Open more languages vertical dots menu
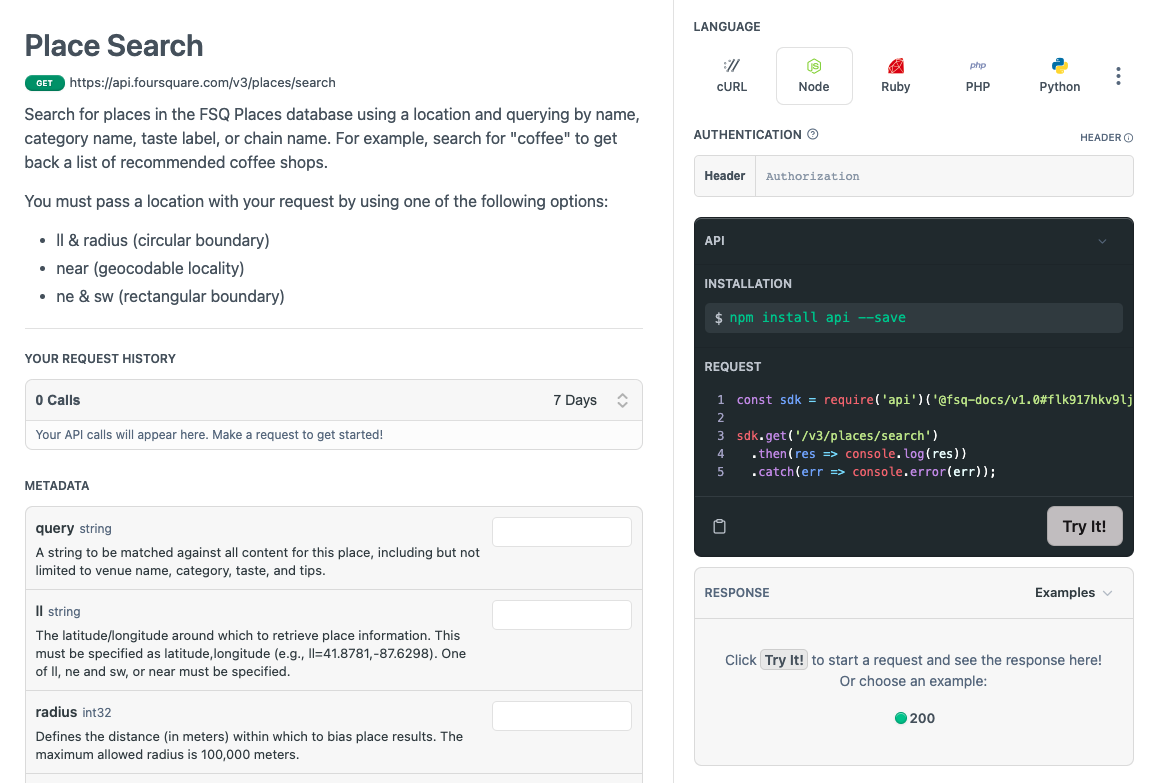This screenshot has height=783, width=1153. tap(1118, 76)
